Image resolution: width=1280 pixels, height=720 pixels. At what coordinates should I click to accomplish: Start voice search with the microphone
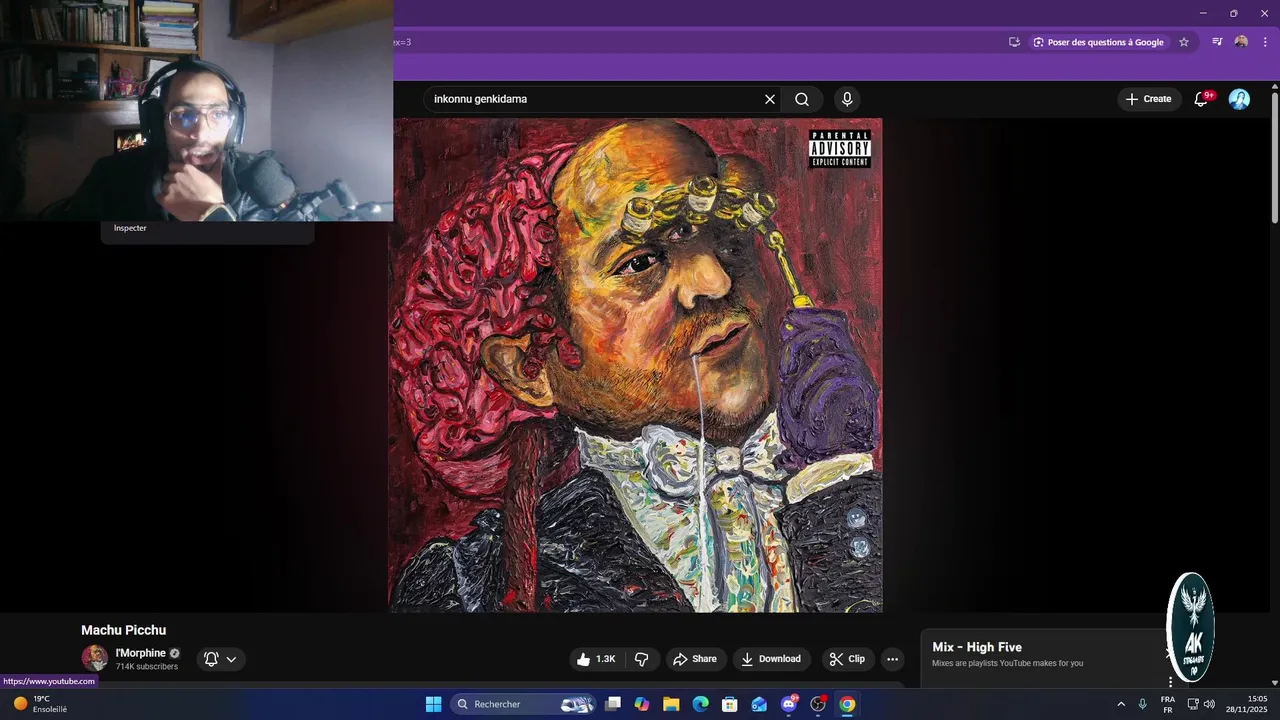point(847,99)
